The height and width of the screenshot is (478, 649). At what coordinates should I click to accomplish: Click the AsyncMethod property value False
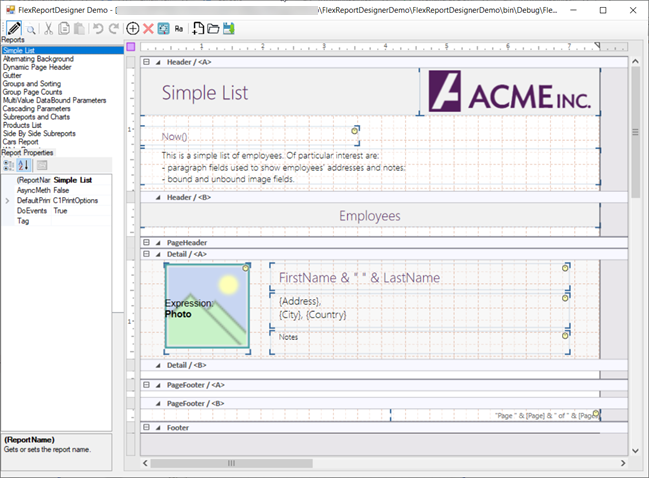(62, 190)
